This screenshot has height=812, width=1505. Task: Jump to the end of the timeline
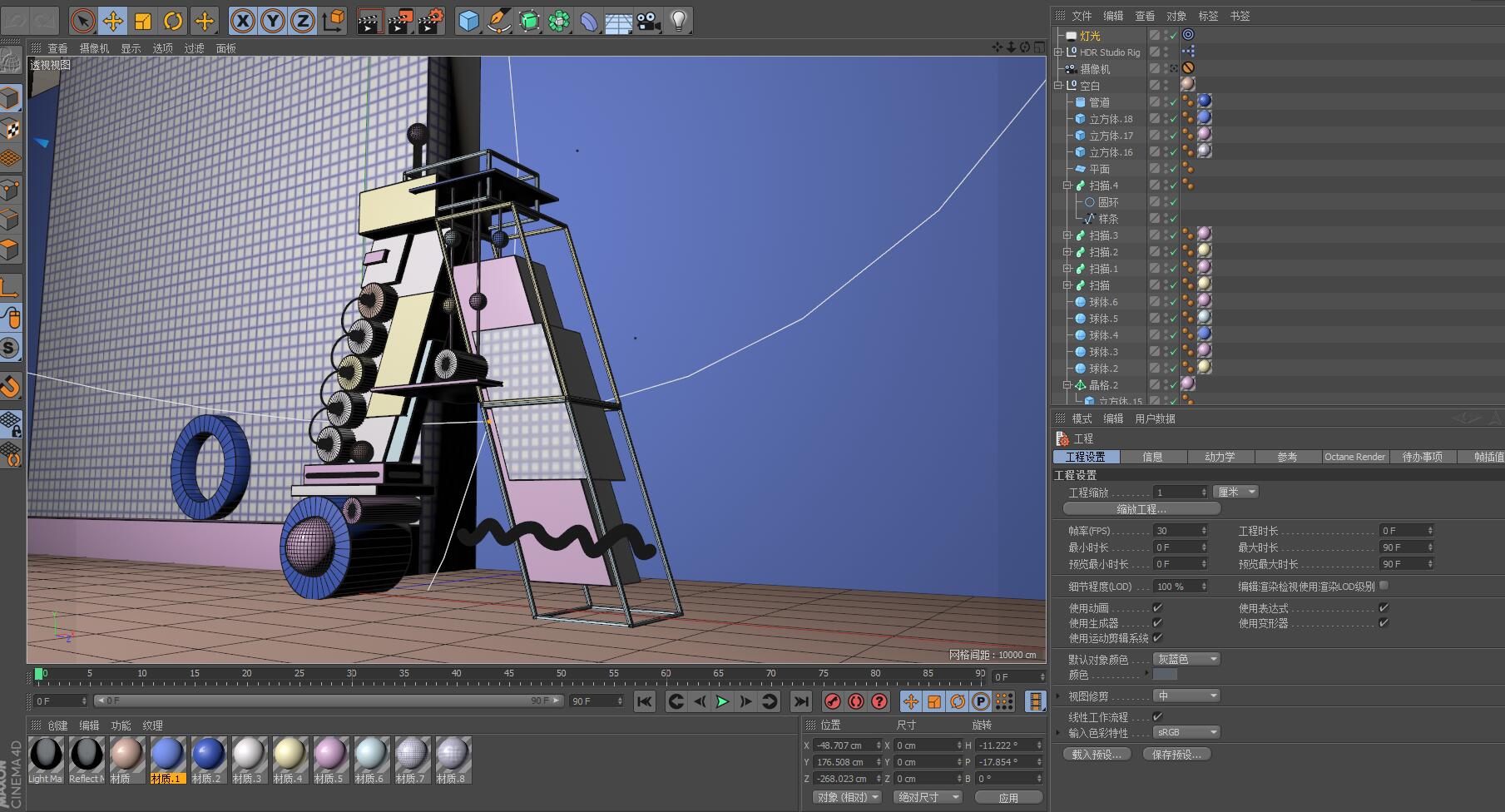pyautogui.click(x=800, y=701)
